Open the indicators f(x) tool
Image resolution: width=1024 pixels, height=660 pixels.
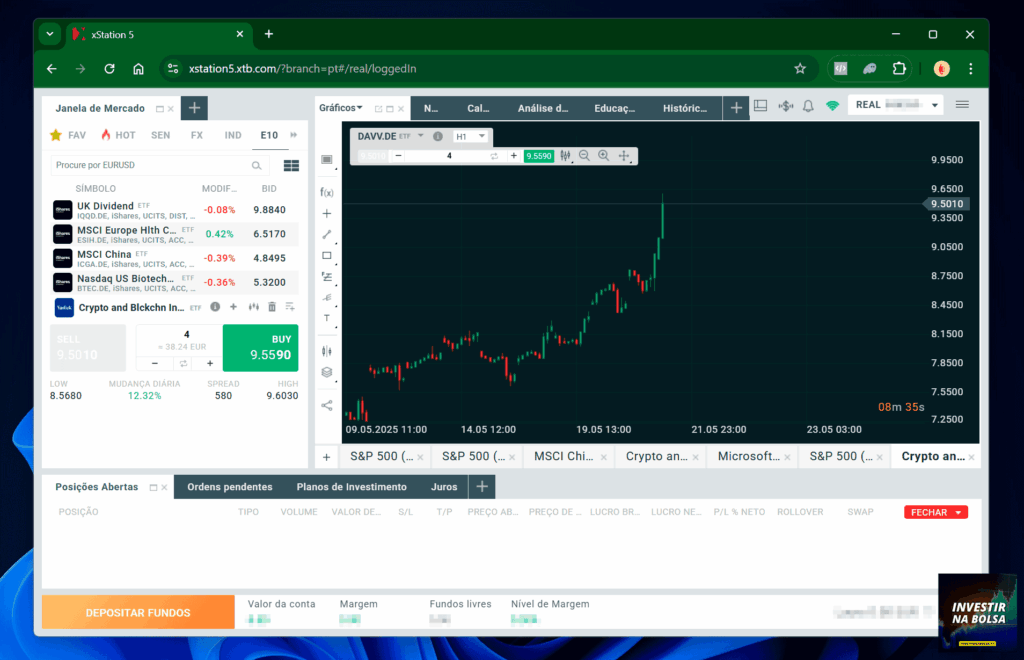(327, 192)
